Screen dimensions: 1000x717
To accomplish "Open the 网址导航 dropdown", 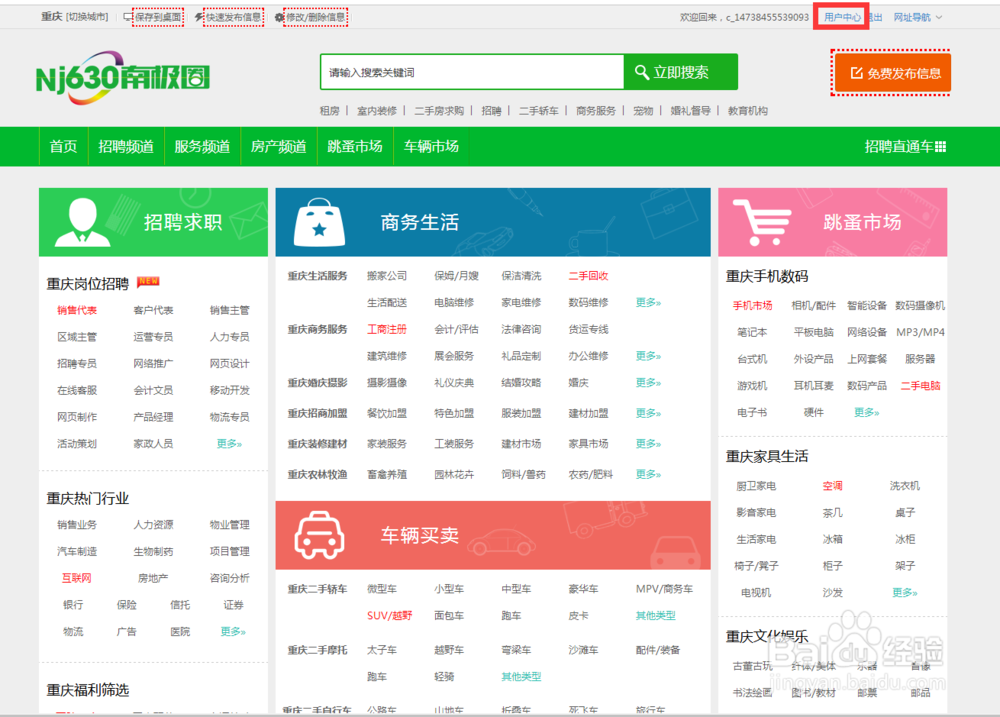I will [x=913, y=16].
